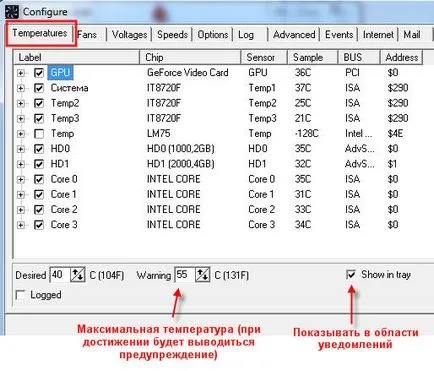Click the SpeedFan icon in the title bar
Image resolution: width=434 pixels, height=371 pixels.
12,12
